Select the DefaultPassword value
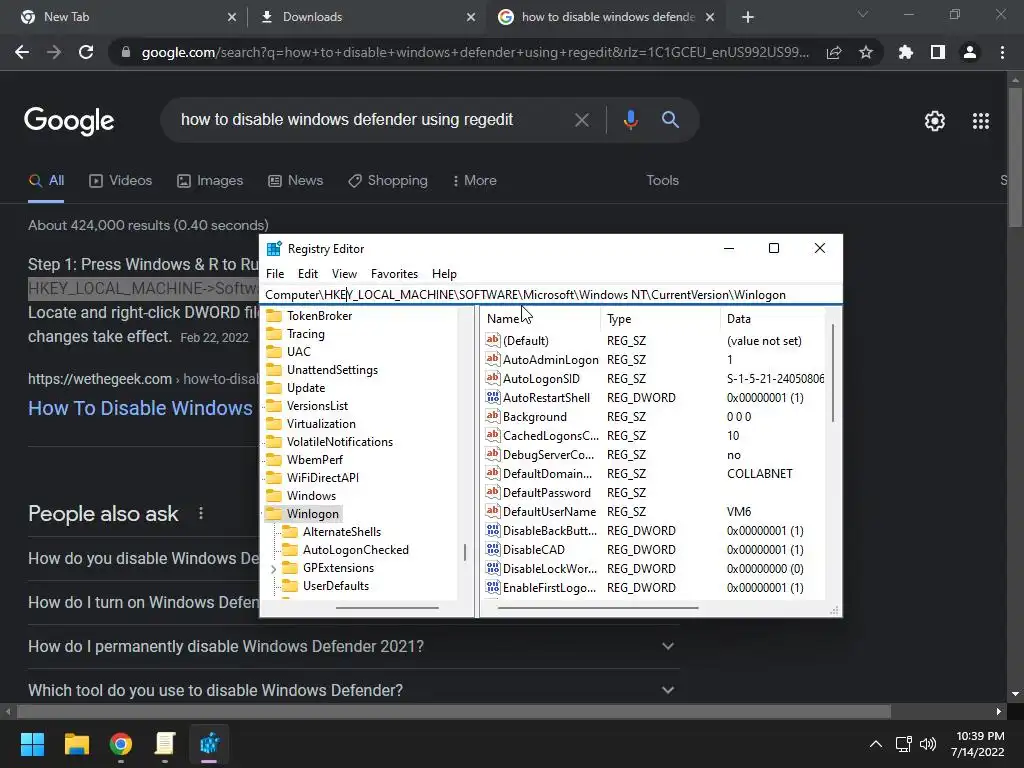 pyautogui.click(x=547, y=493)
